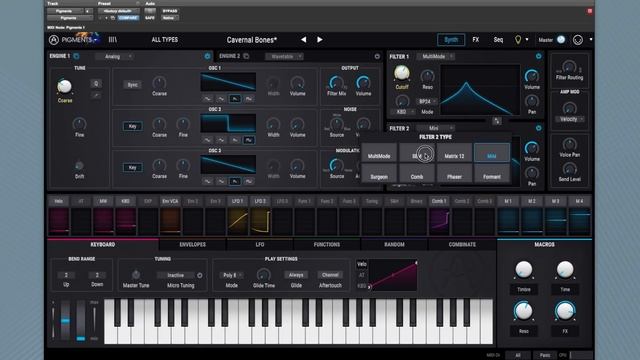Open Filter 1 MultiMode type dropdown
The image size is (640, 360).
(436, 56)
